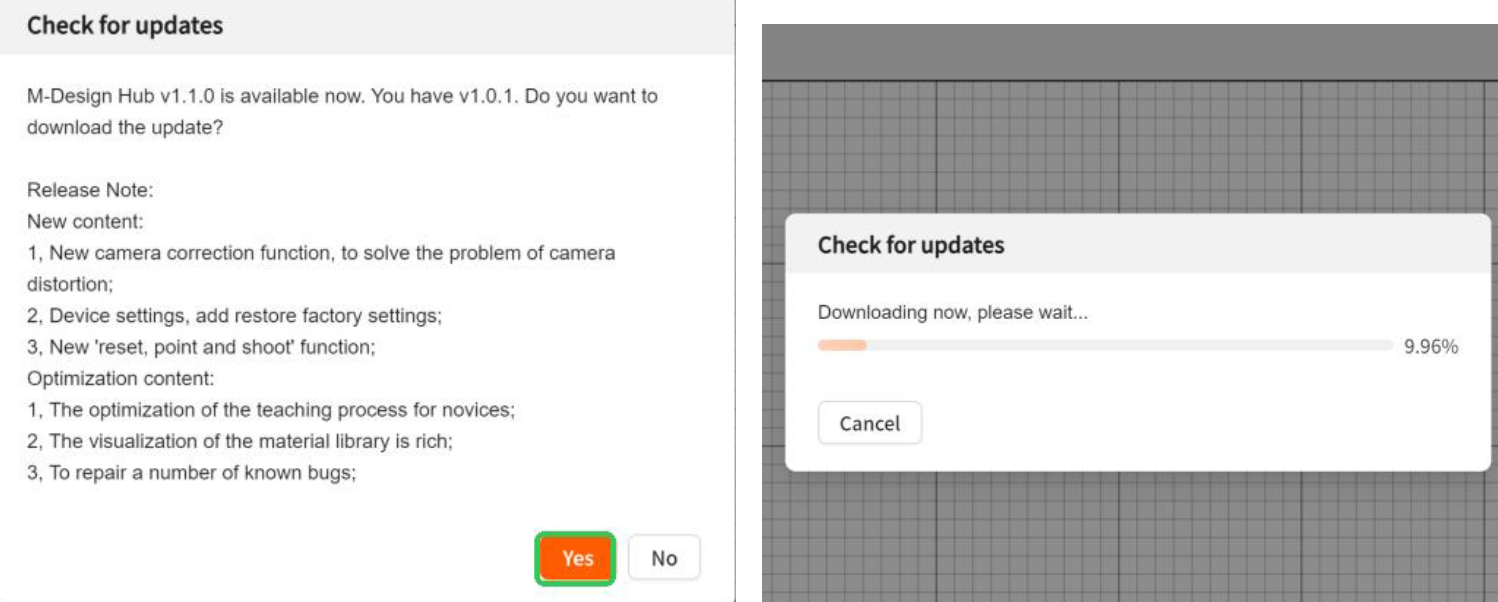Click the 'New camera correction function' line
1498x602 pixels.
(321, 268)
